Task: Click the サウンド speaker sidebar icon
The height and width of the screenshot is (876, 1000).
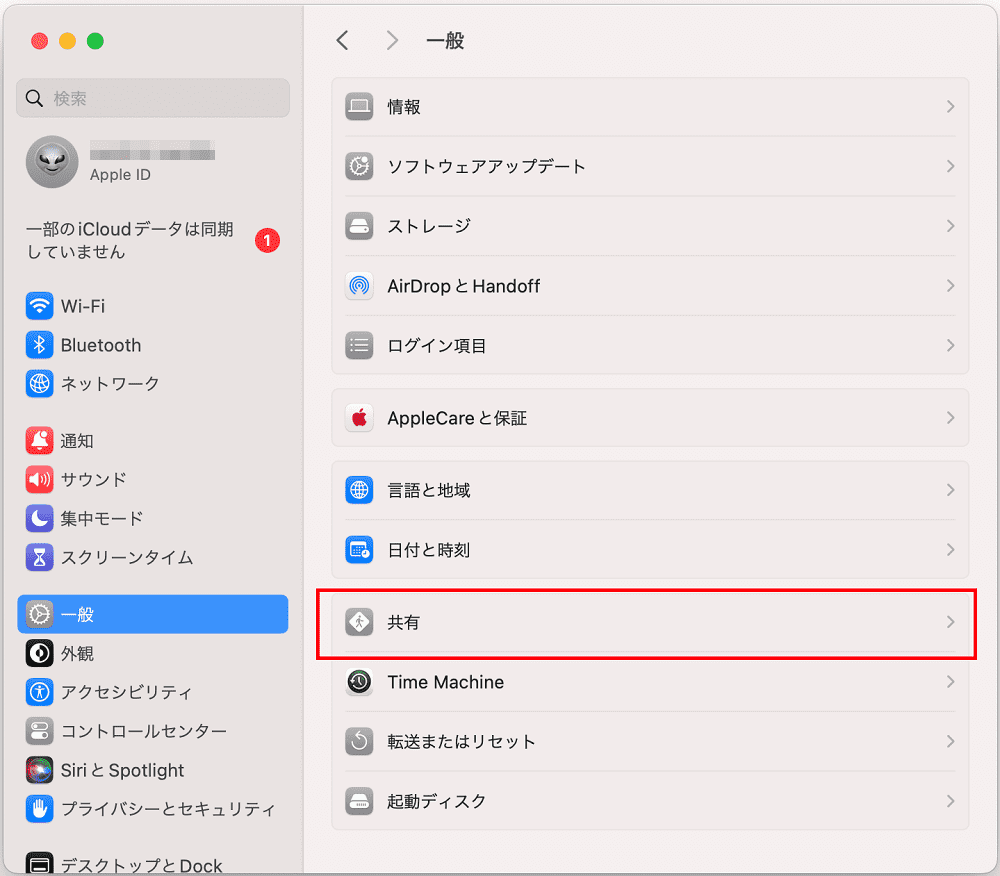Action: point(40,479)
